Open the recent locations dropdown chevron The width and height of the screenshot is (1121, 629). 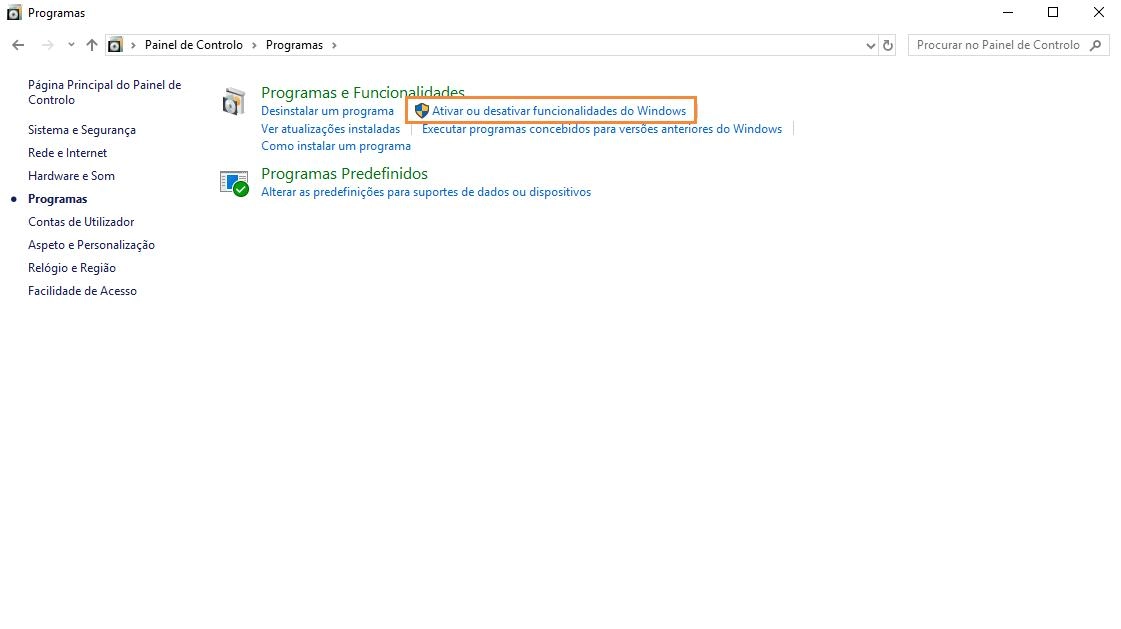(71, 45)
